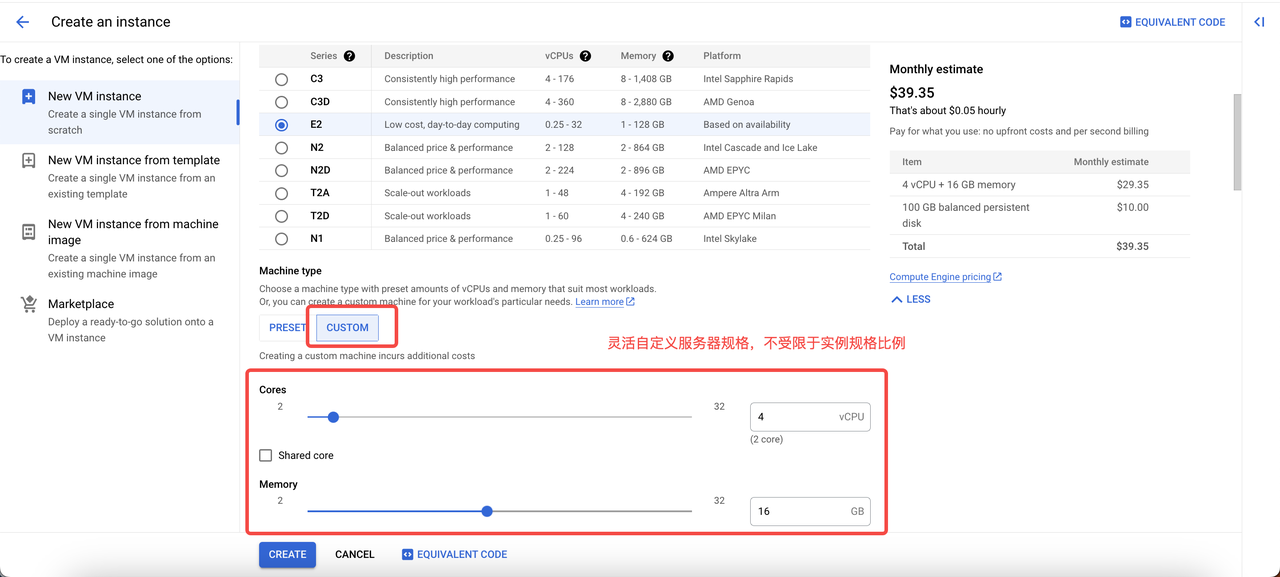Click the Cores vCPU input field
This screenshot has width=1280, height=577.
(x=795, y=417)
